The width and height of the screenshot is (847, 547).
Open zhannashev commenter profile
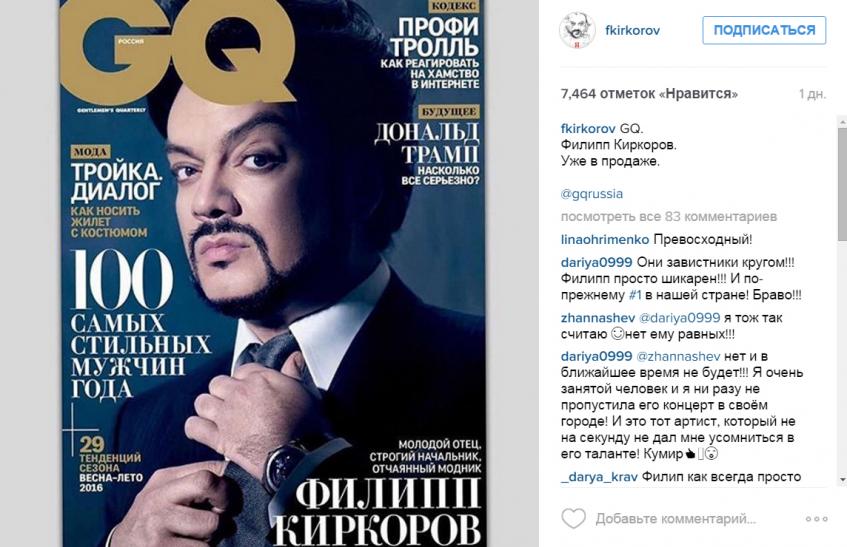[x=597, y=318]
